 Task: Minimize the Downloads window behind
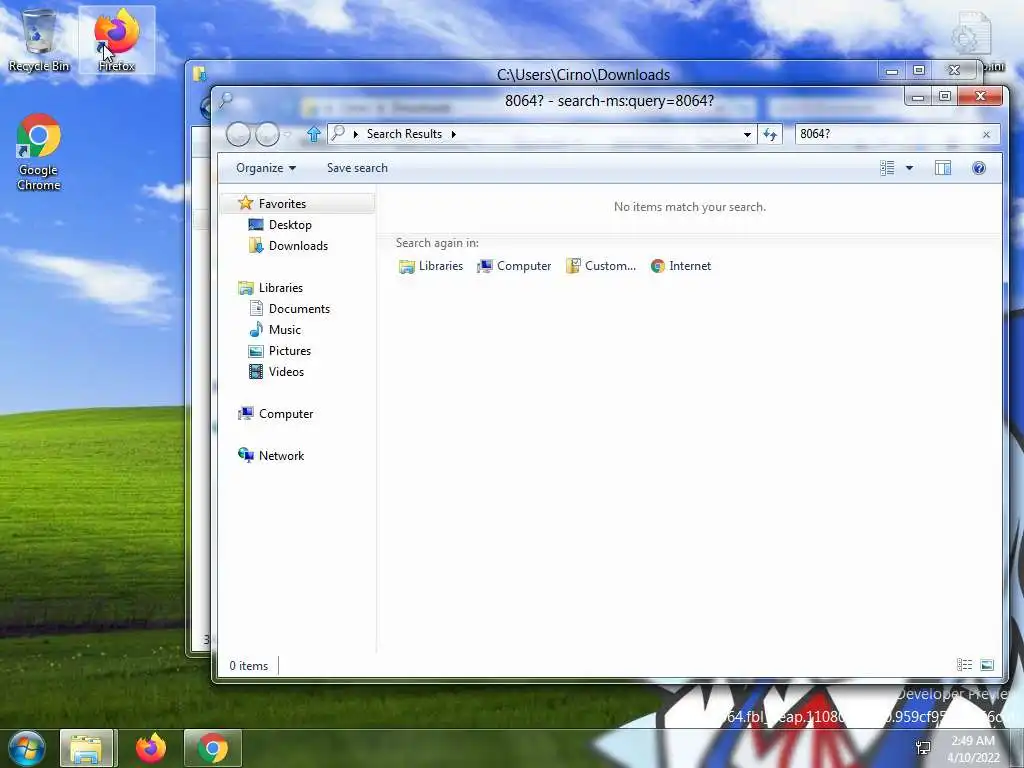point(891,71)
